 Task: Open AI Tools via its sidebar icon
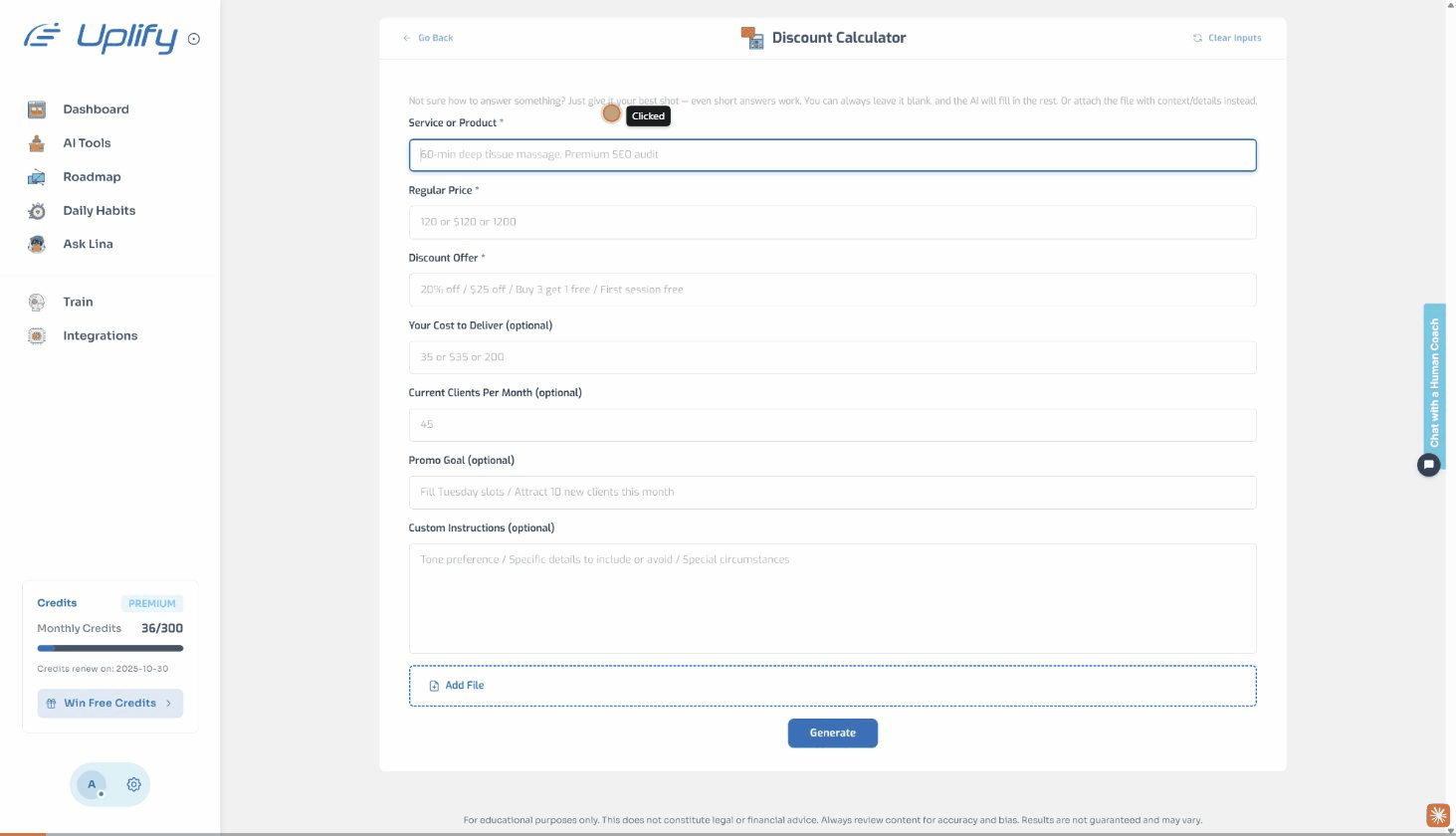(37, 143)
